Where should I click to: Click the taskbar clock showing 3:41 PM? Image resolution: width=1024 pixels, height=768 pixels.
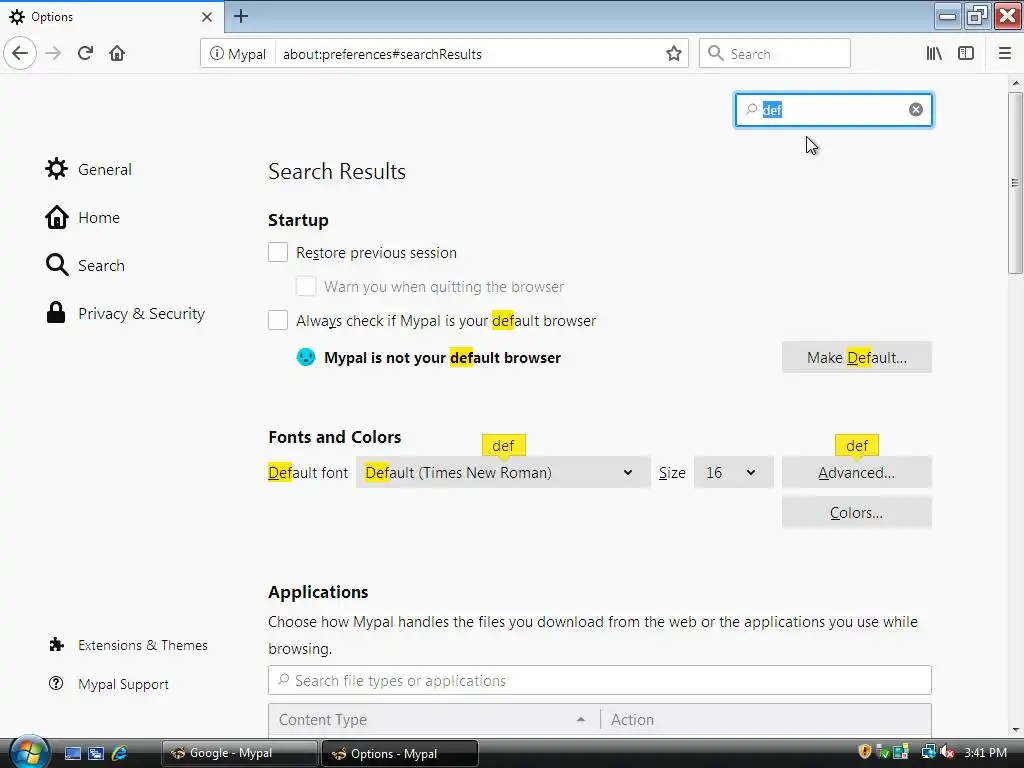tap(985, 752)
